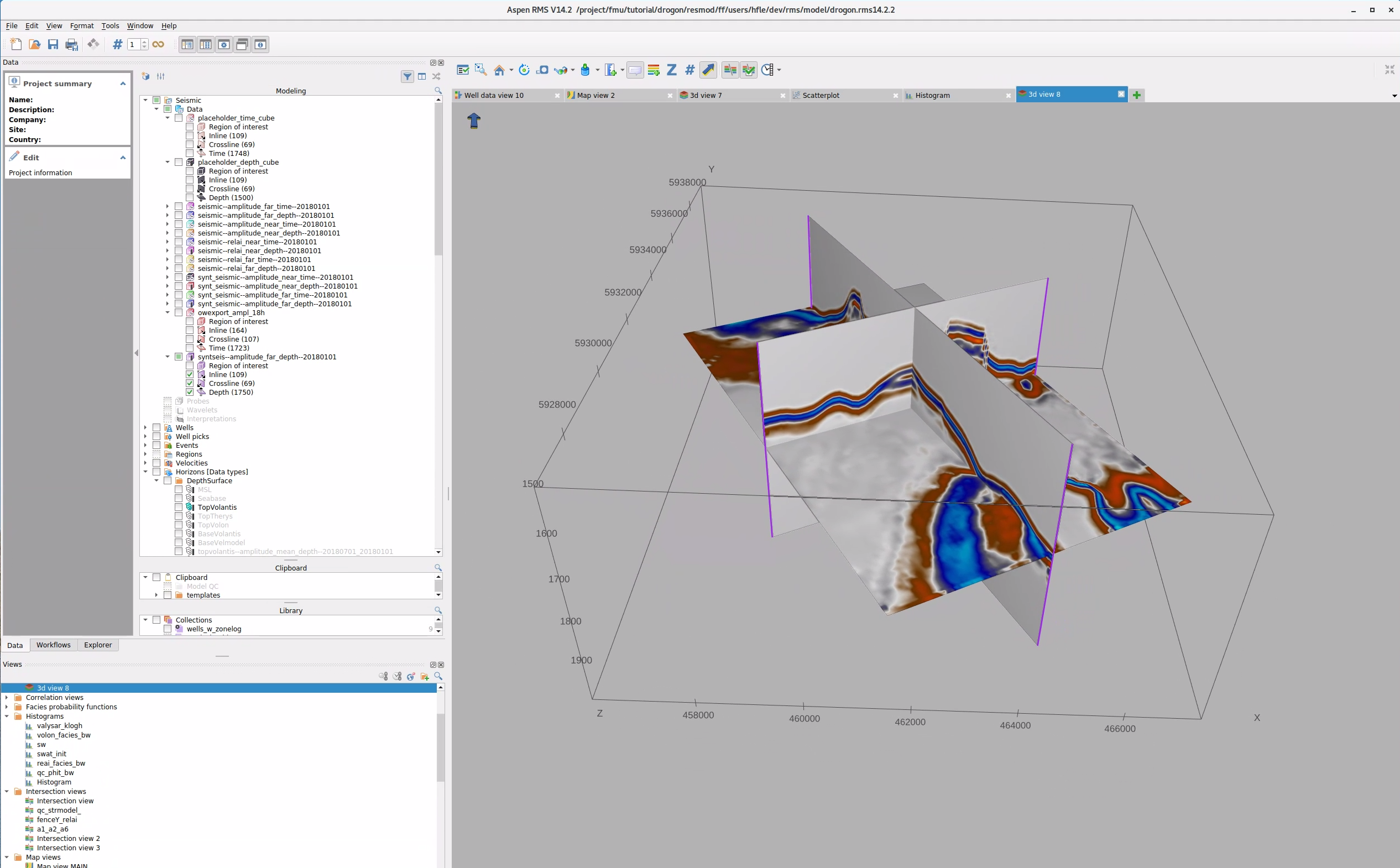Expand the Correlation views folder
The image size is (1400, 868).
pos(7,698)
